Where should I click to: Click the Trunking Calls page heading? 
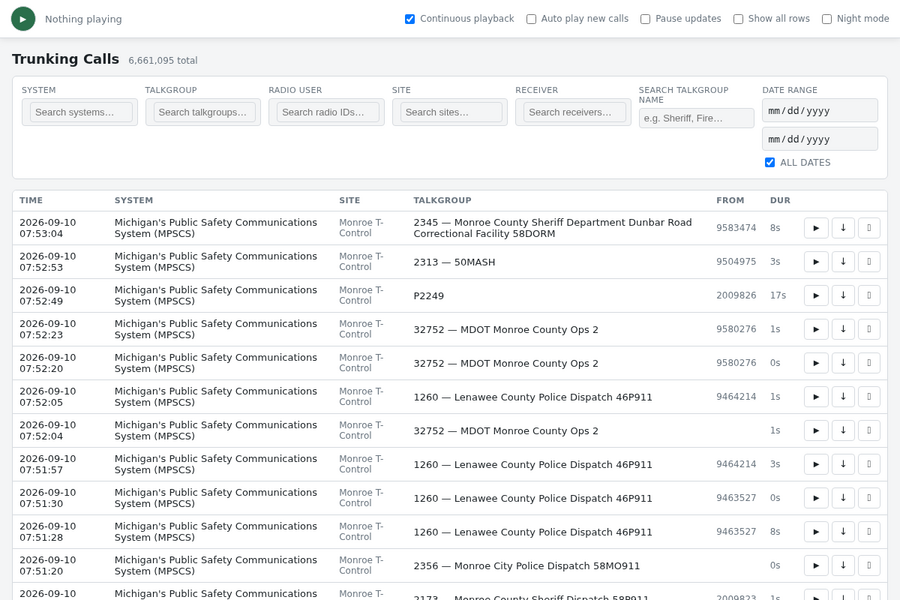point(65,59)
